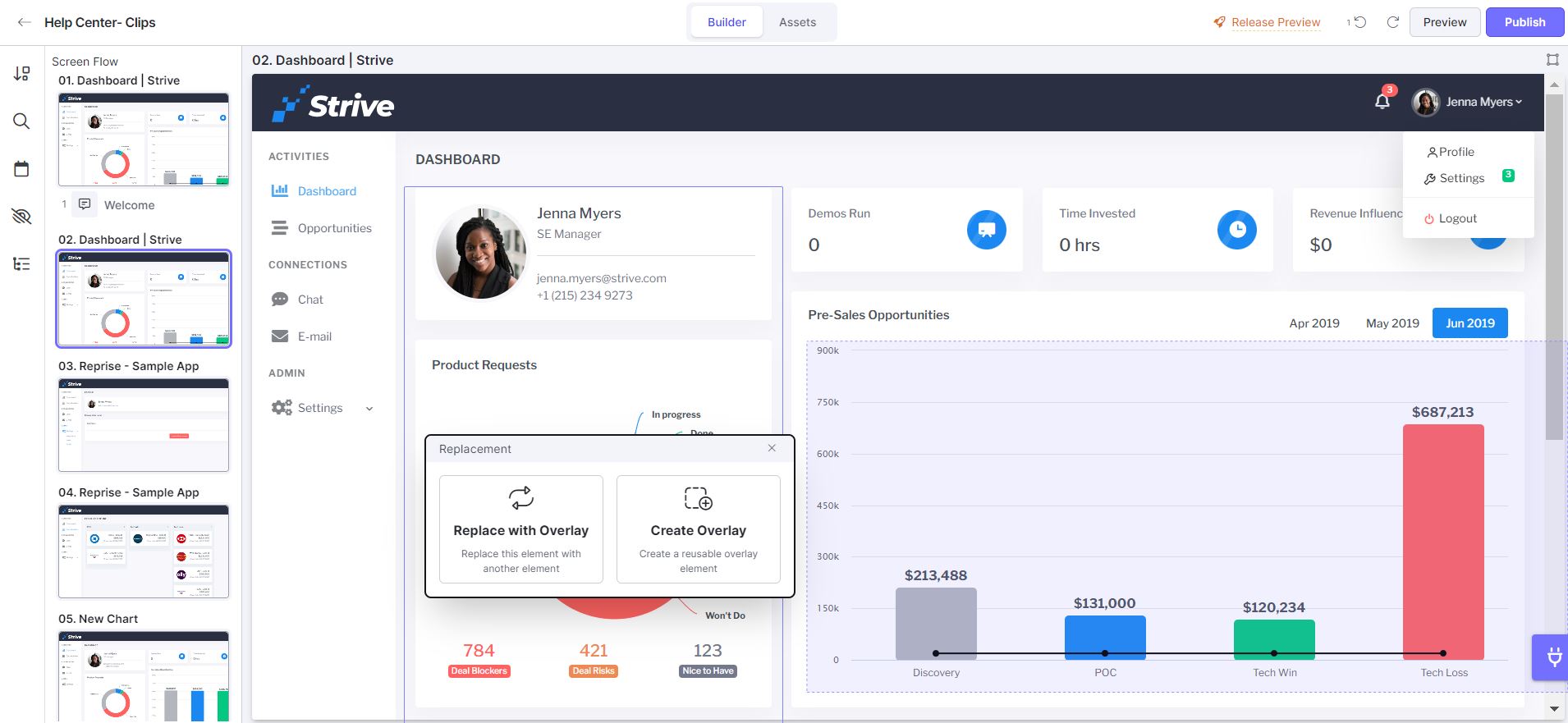Select the May 2019 tab
The width and height of the screenshot is (1568, 723).
coord(1392,323)
